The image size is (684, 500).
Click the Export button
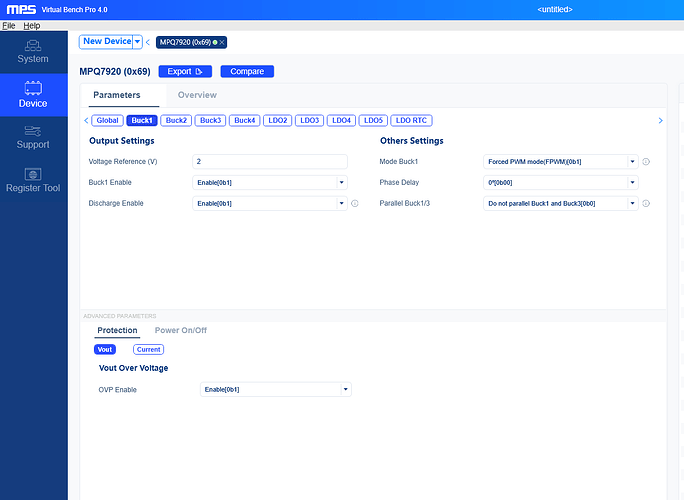(x=185, y=71)
